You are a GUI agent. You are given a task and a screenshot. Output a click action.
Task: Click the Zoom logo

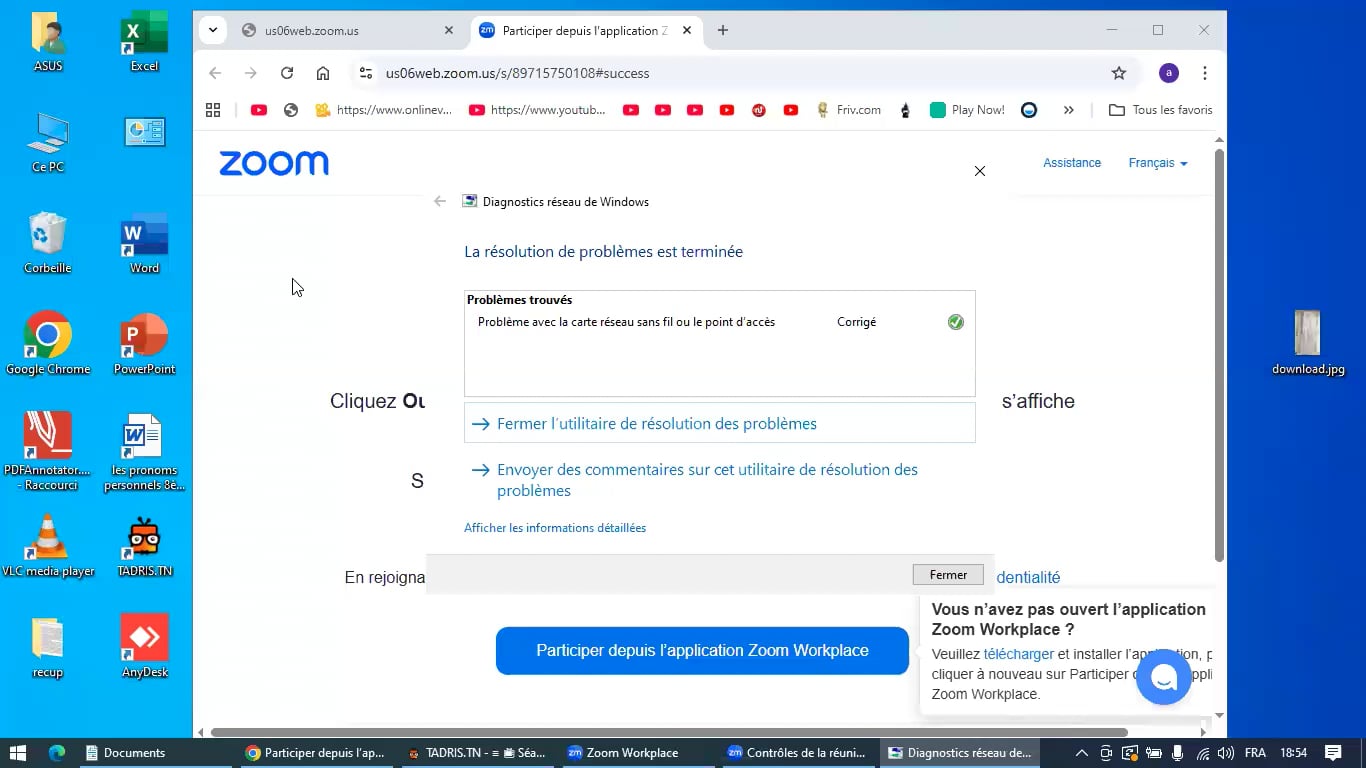point(274,163)
